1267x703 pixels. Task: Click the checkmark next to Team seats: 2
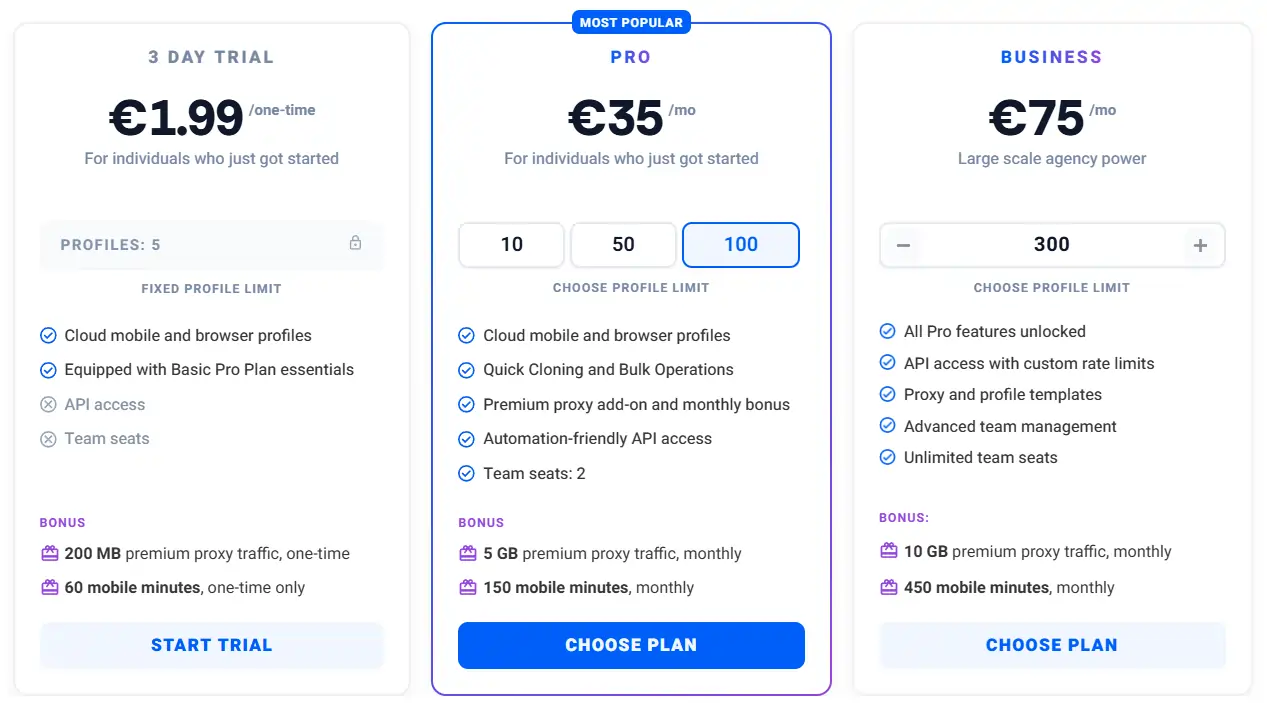[467, 473]
